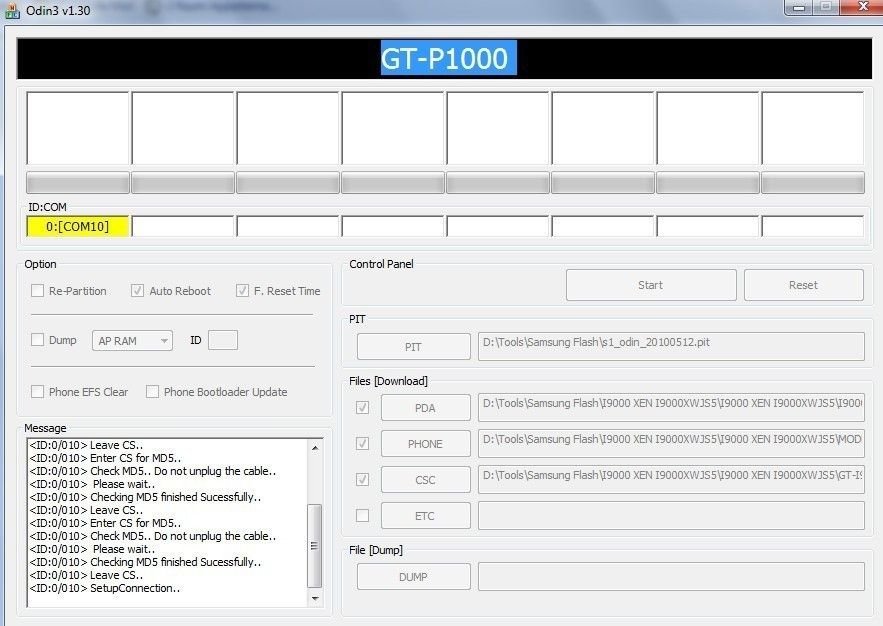Screen dimensions: 883x626
Task: Tick the Phone EFS Clear checkbox
Action: (x=37, y=392)
